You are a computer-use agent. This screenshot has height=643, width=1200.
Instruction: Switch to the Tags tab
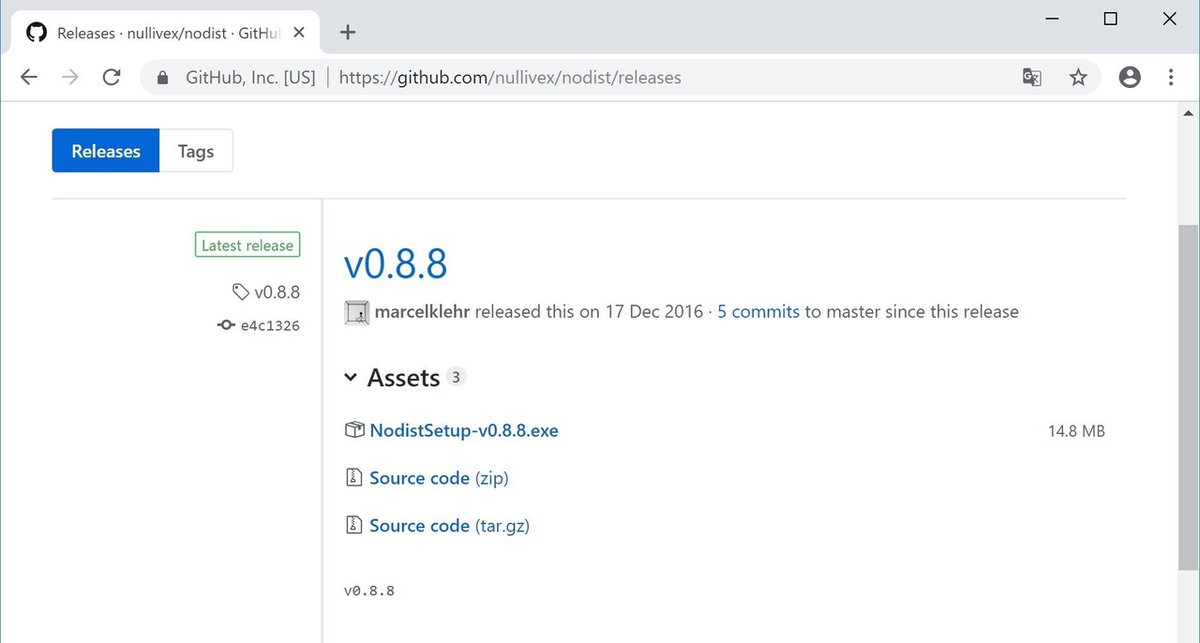coord(196,150)
